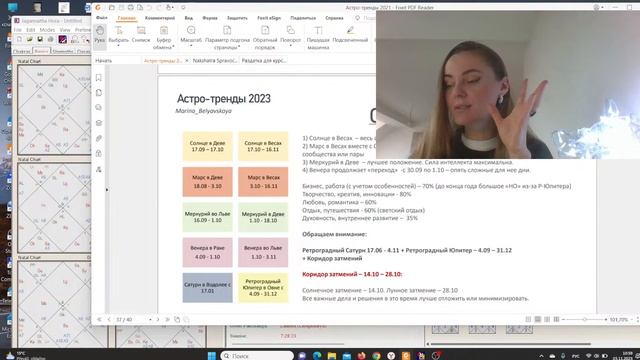Image resolution: width=640 pixels, height=360 pixels.
Task: Click the Windows taskbar Поиск search box
Action: 258,356
